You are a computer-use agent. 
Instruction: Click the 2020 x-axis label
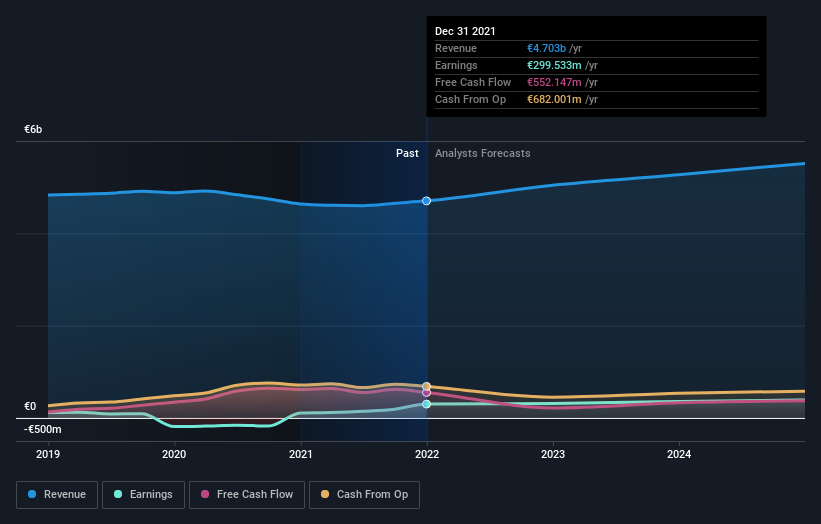174,454
